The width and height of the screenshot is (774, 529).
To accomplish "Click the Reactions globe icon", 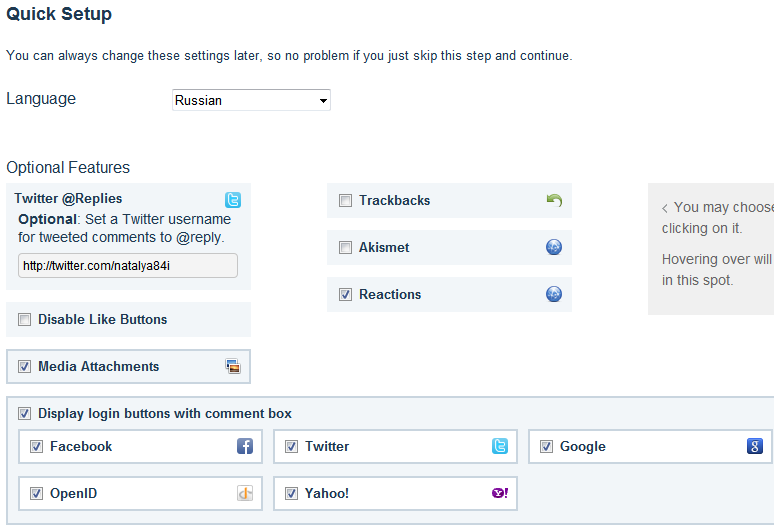I will (x=554, y=294).
